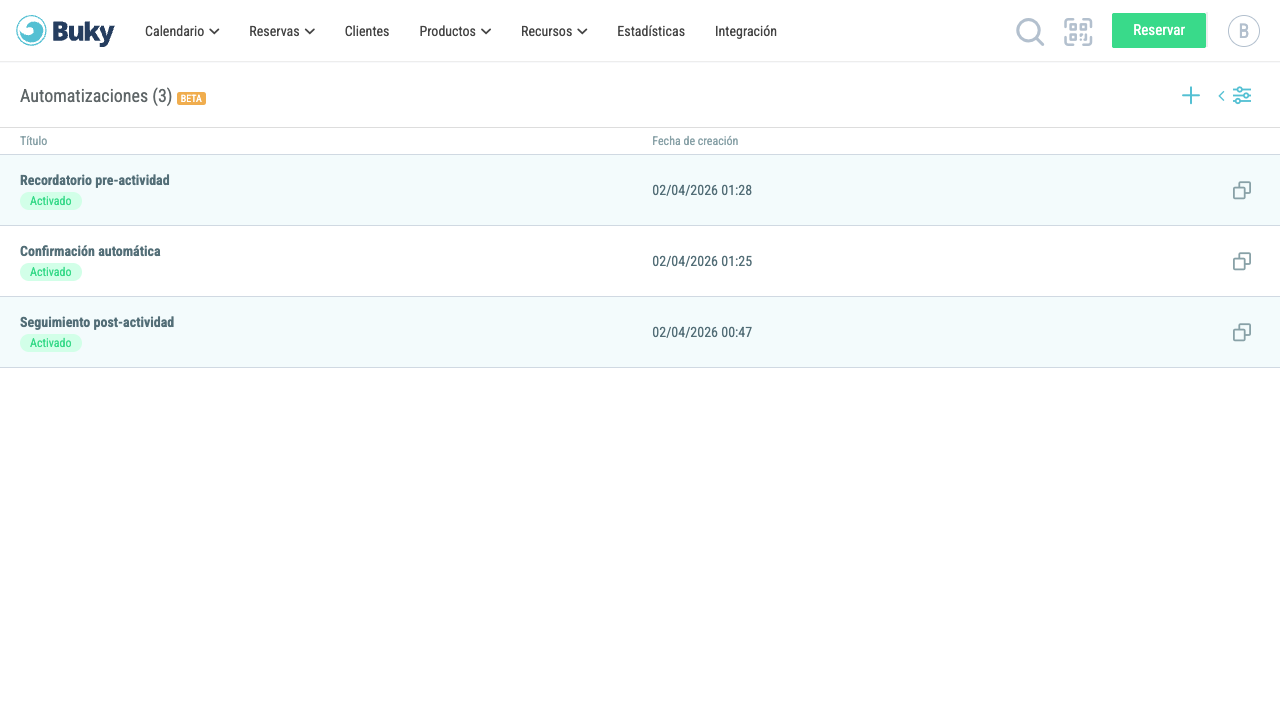Expand the Recursos dropdown menu

click(x=554, y=31)
